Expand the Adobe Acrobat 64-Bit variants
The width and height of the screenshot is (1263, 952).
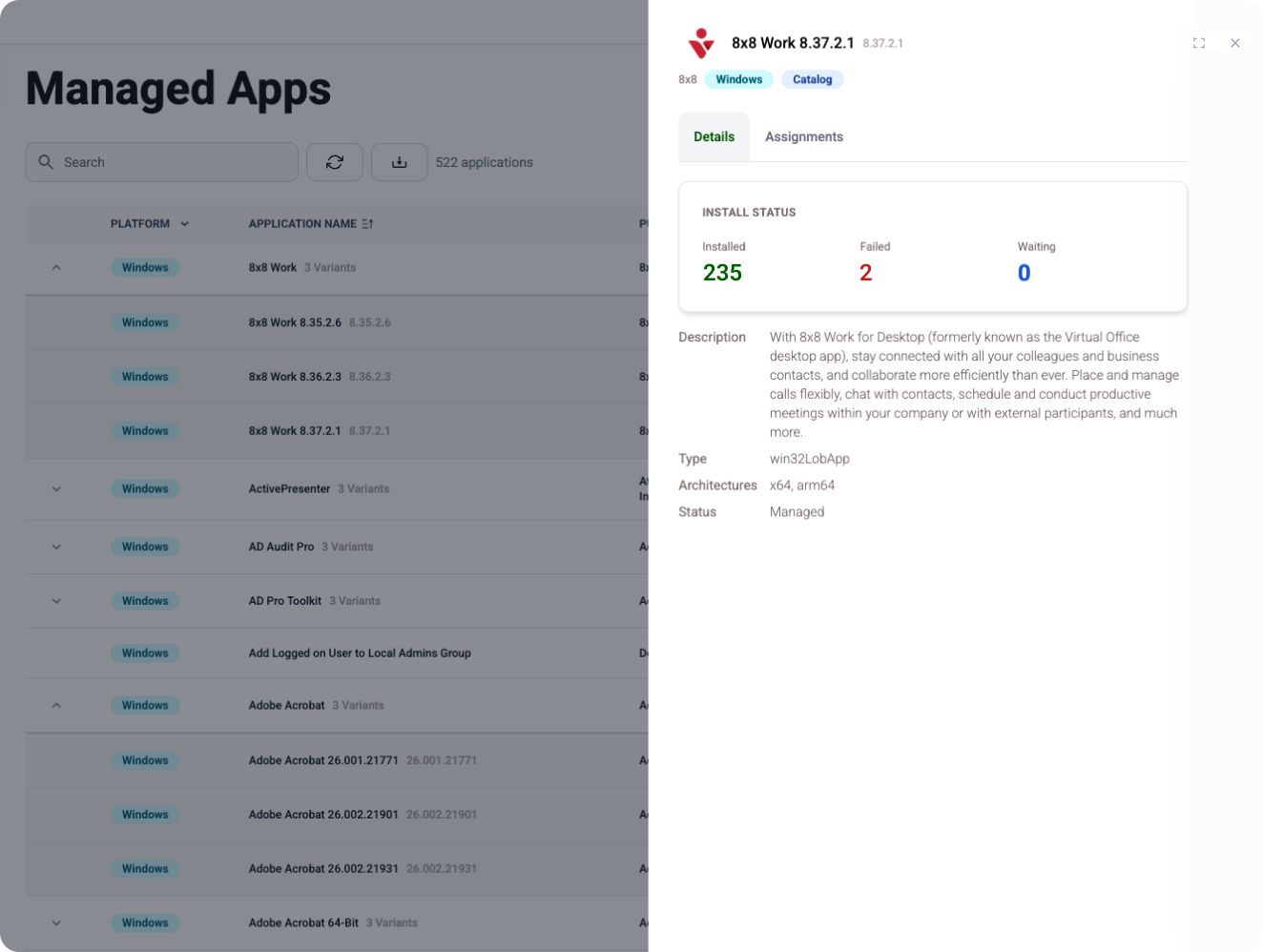56,923
